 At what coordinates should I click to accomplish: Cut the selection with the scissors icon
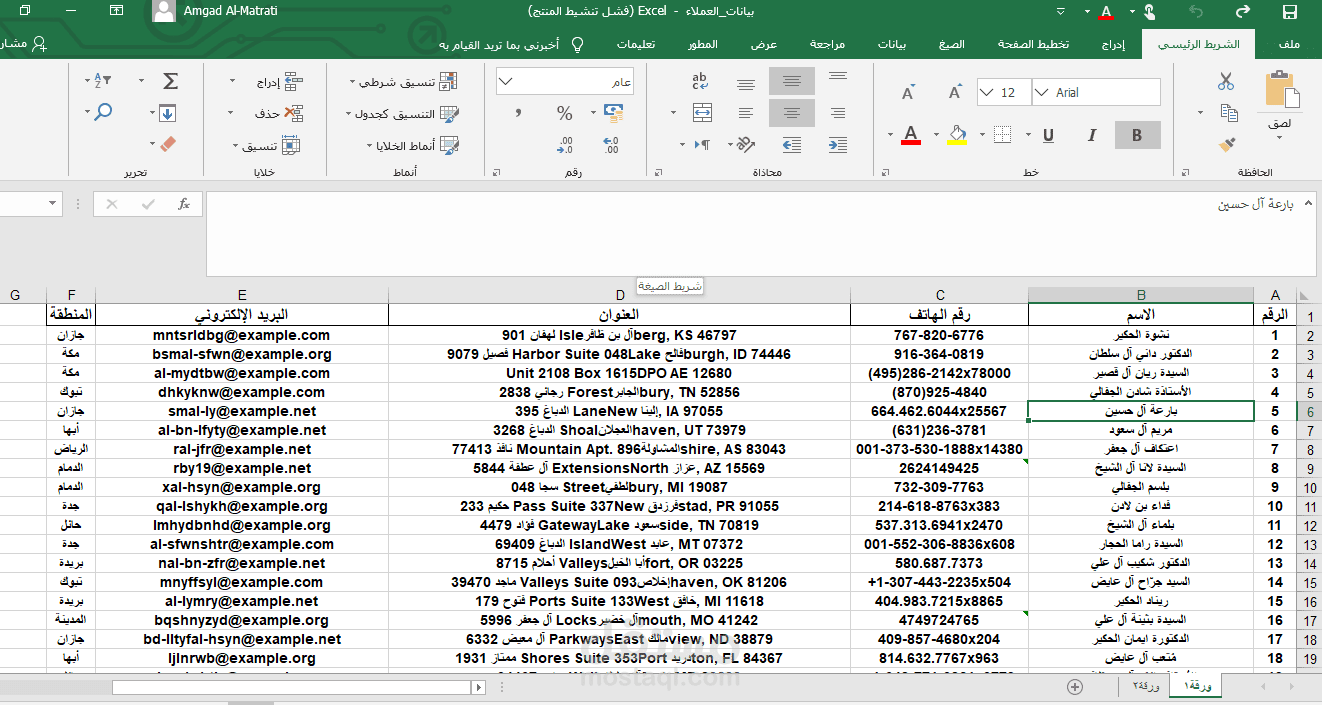pos(1227,82)
